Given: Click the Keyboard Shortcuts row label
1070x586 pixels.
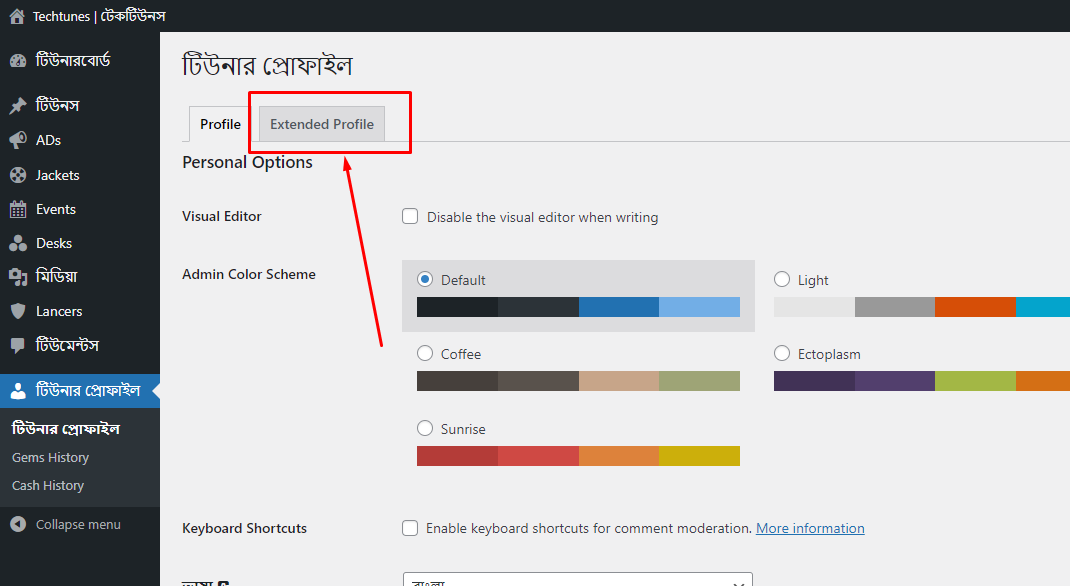Looking at the screenshot, I should pos(244,528).
